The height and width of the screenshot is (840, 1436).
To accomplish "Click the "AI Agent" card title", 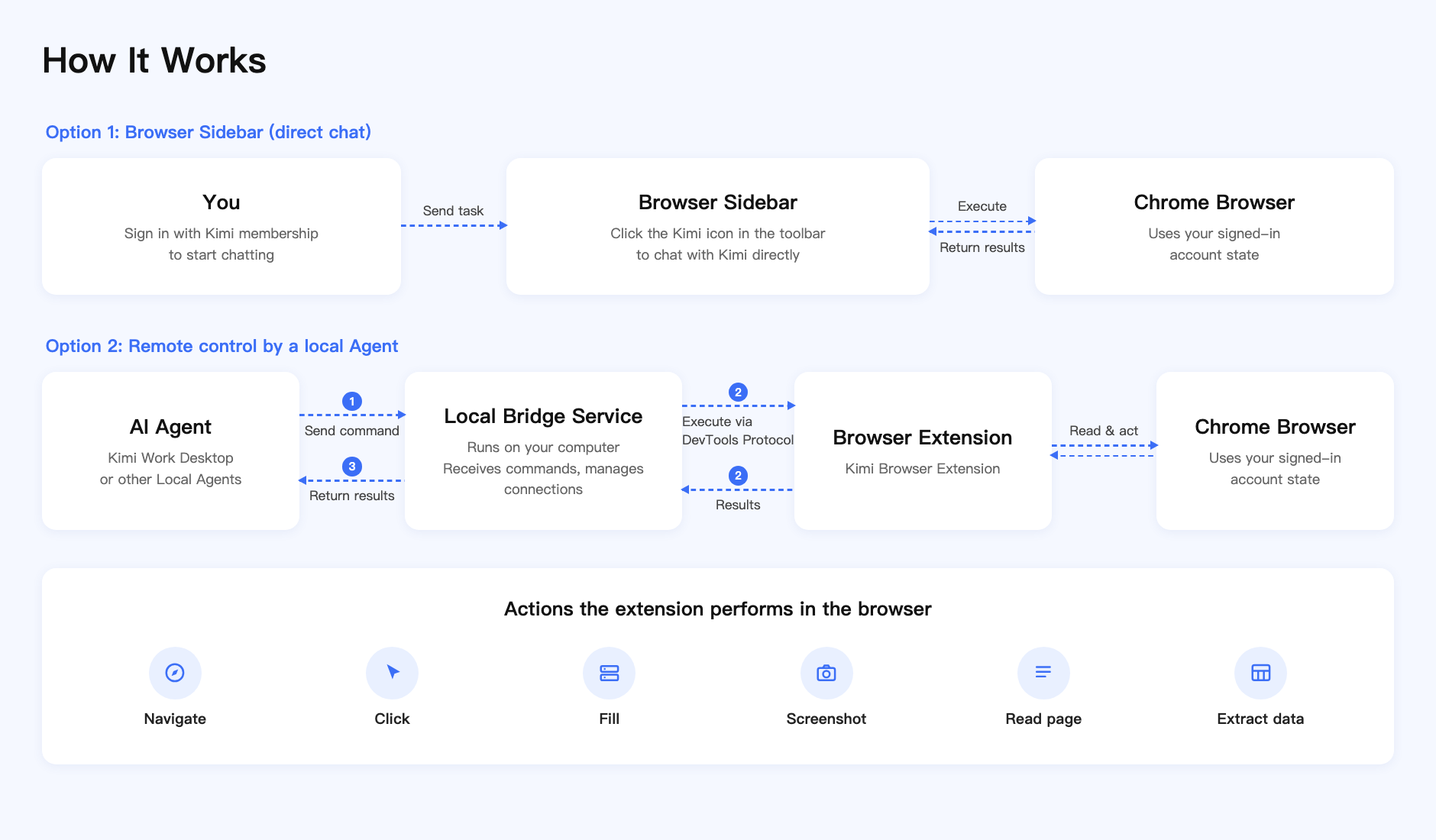I will click(170, 427).
